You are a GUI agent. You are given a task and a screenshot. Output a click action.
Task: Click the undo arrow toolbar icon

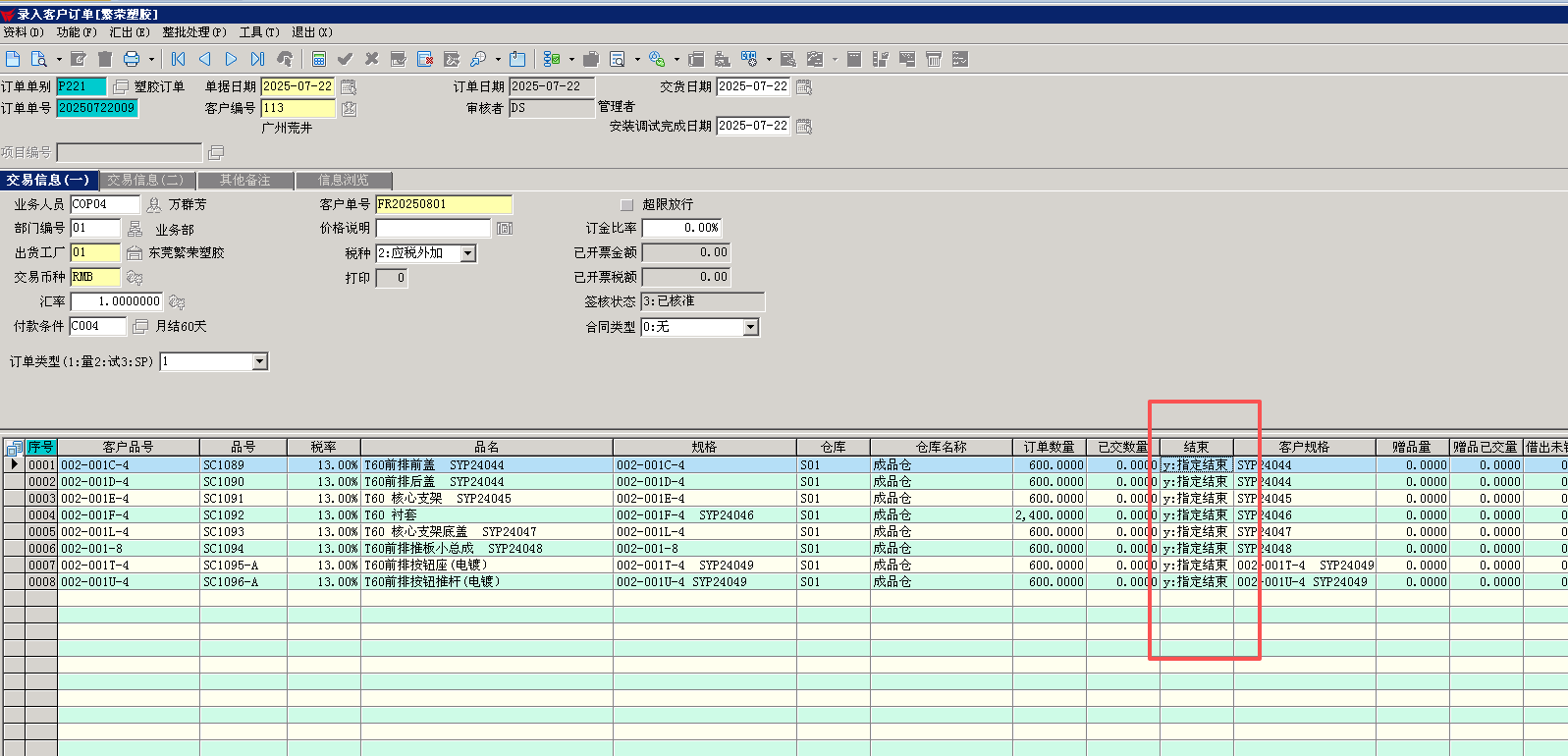point(285,59)
